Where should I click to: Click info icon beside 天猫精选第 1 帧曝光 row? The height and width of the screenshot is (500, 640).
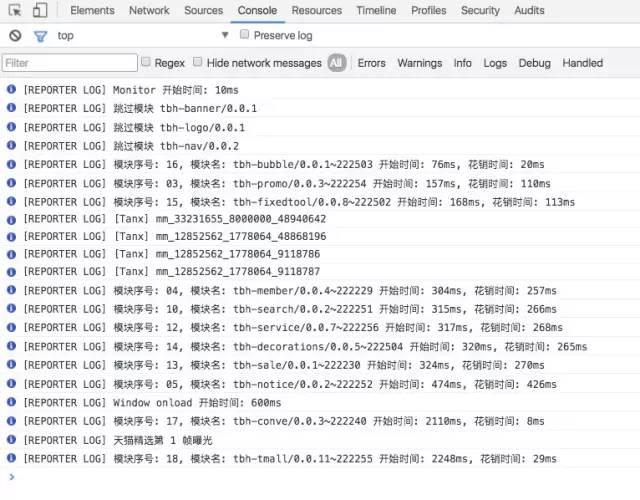[11, 439]
